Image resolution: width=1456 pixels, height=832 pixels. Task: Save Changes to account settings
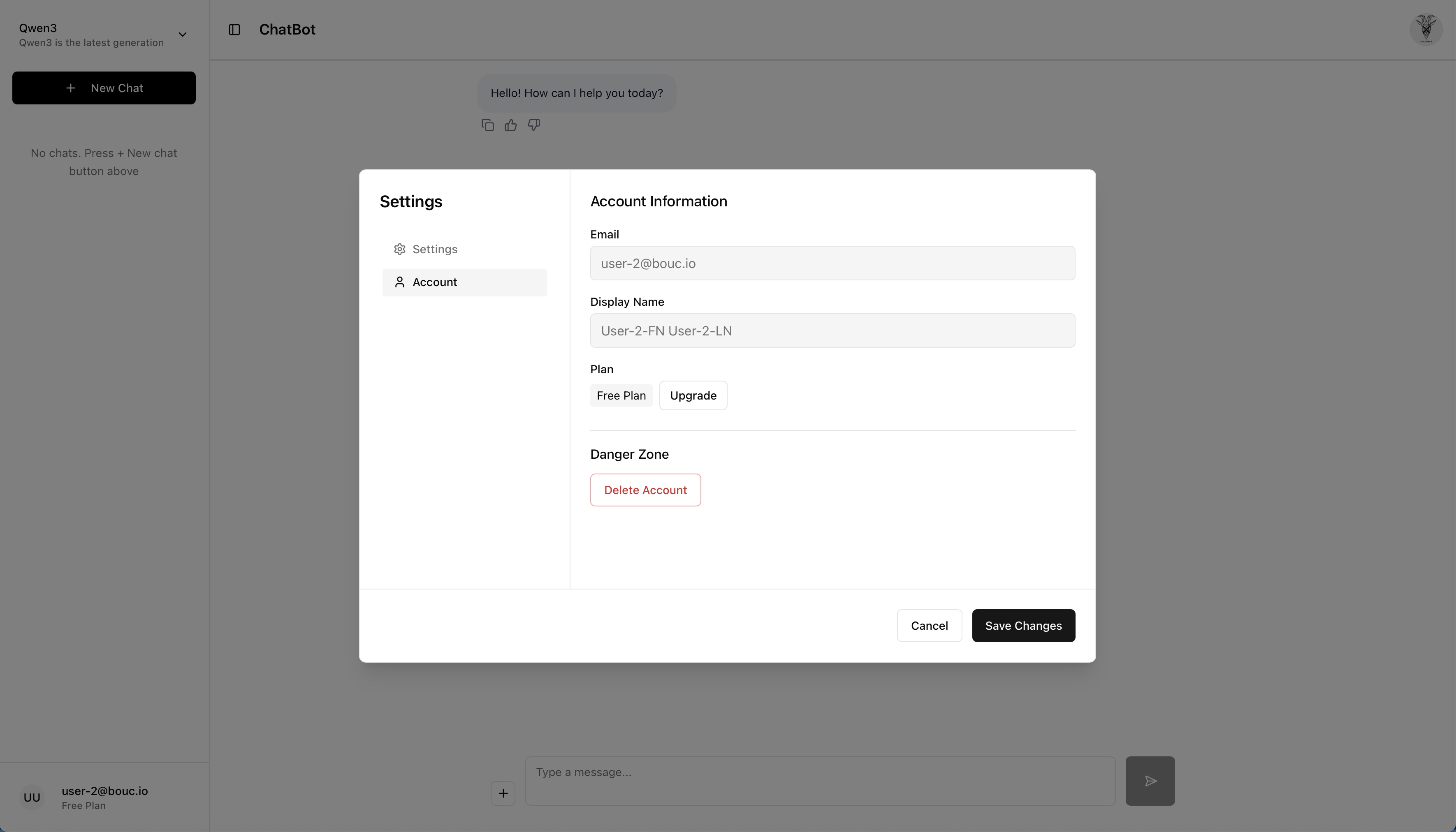pos(1022,626)
